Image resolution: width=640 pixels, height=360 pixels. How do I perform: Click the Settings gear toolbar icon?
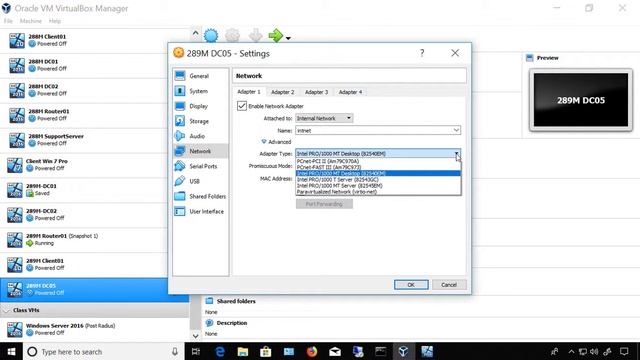tap(233, 36)
